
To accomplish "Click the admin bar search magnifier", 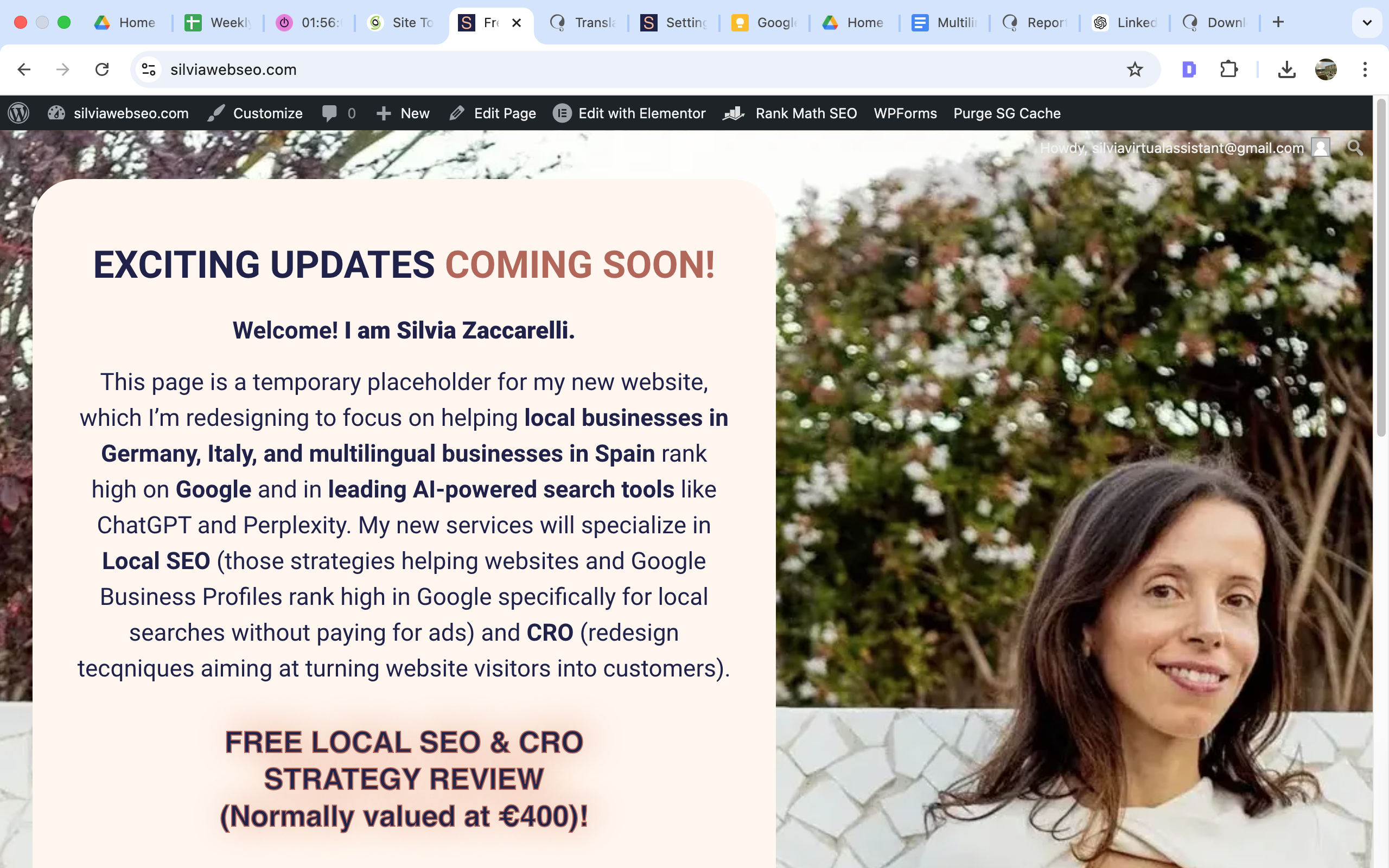I will (x=1355, y=148).
